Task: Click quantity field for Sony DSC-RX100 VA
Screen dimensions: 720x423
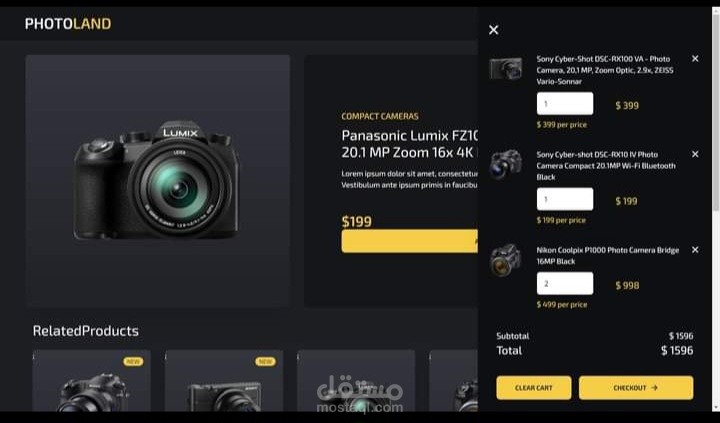Action: click(x=564, y=104)
